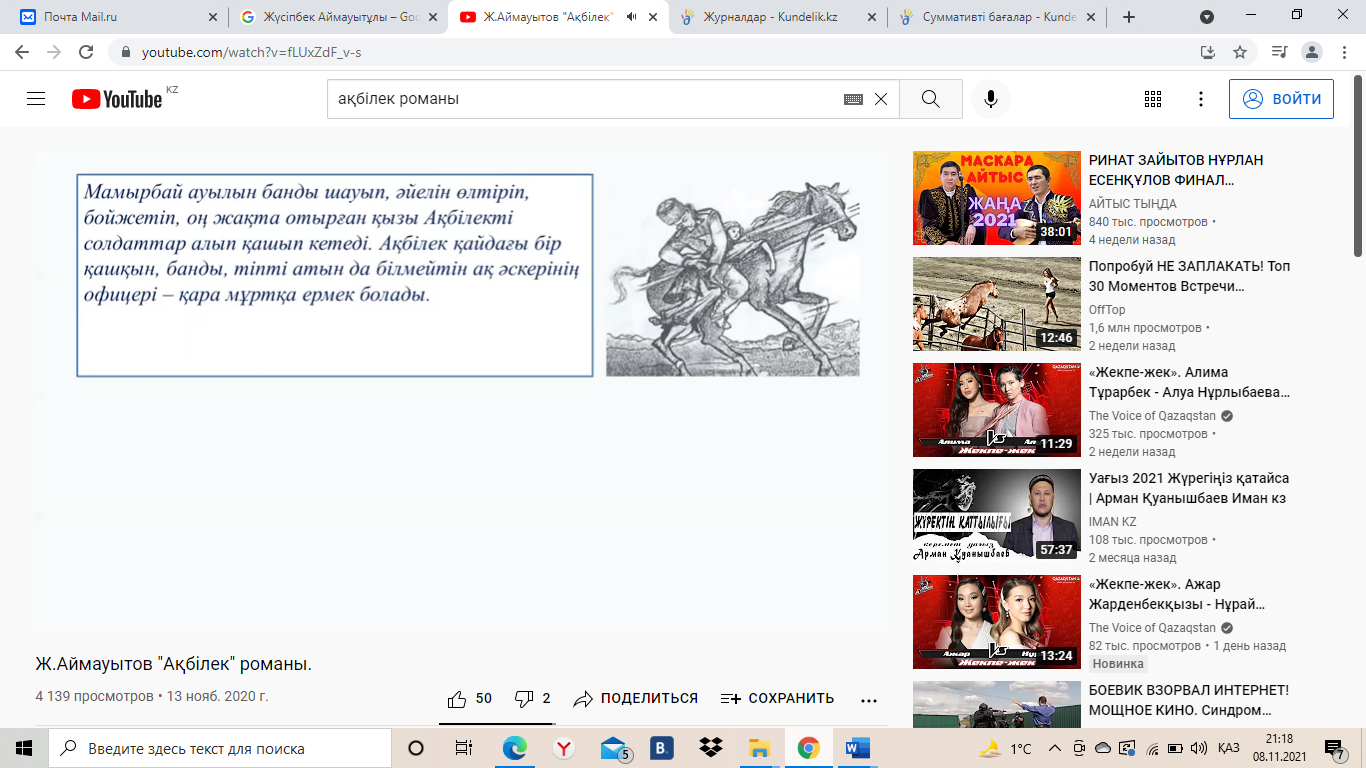Viewport: 1366px width, 768px height.
Task: Open a new Chrome tab
Action: (x=1129, y=17)
